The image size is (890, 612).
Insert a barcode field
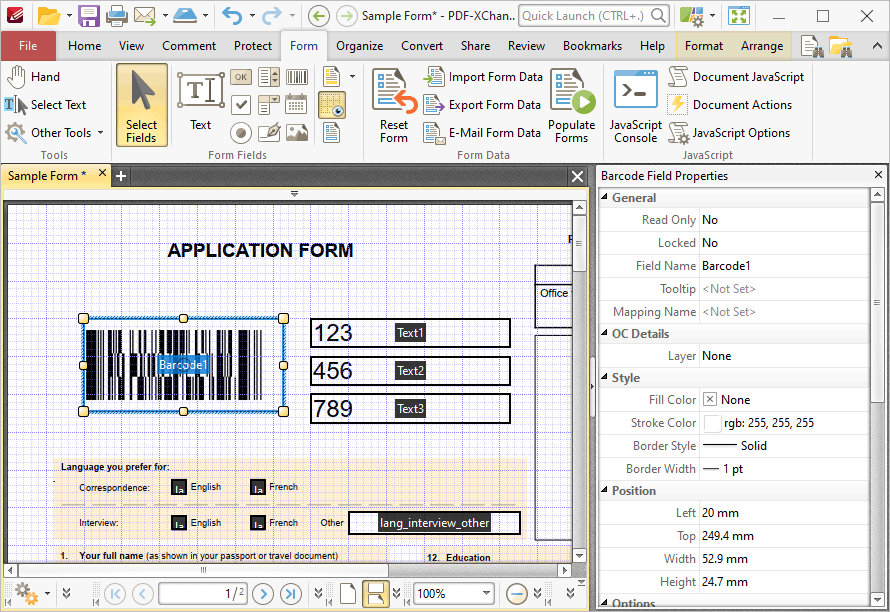[297, 77]
